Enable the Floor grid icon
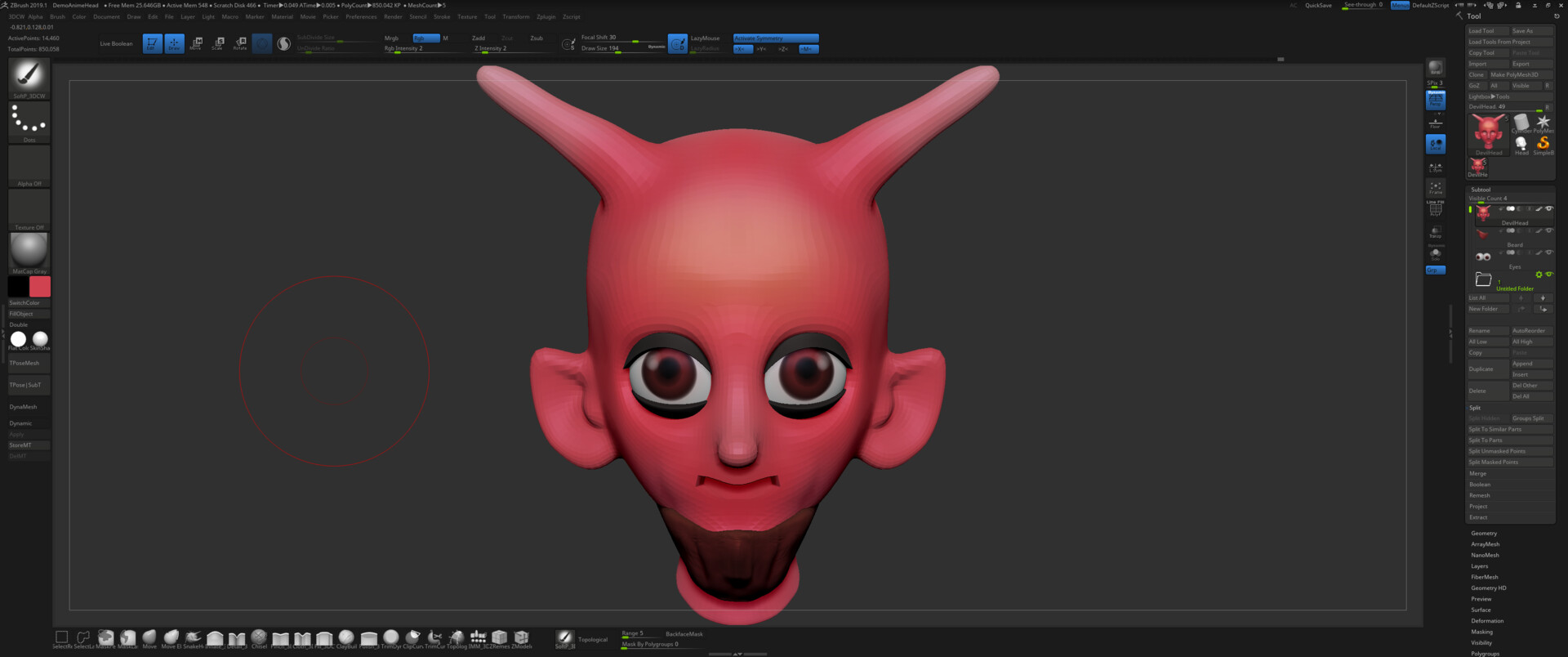This screenshot has width=1568, height=657. pyautogui.click(x=1436, y=123)
